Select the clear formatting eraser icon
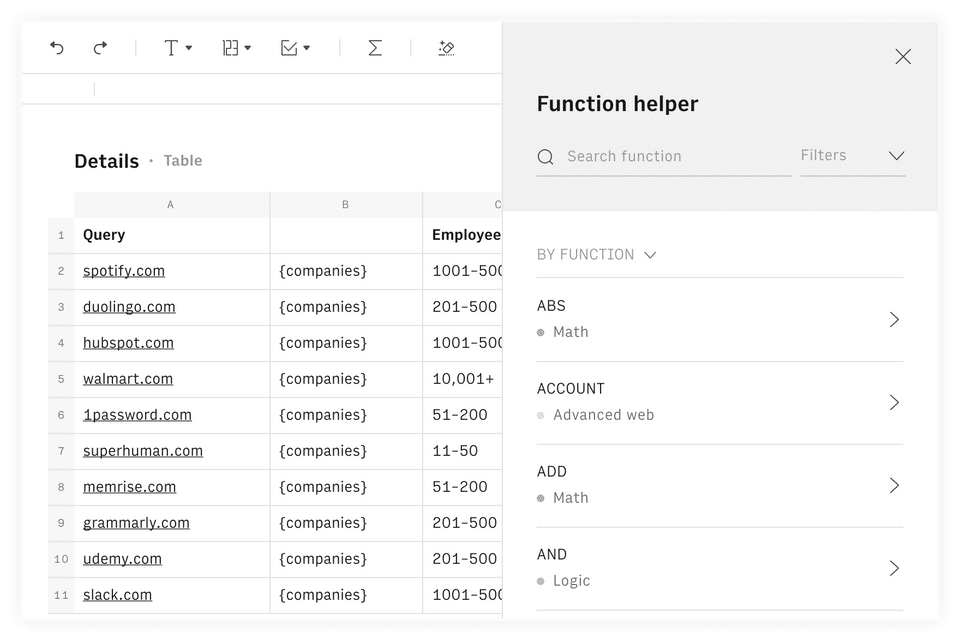The image size is (960, 640). 447,48
